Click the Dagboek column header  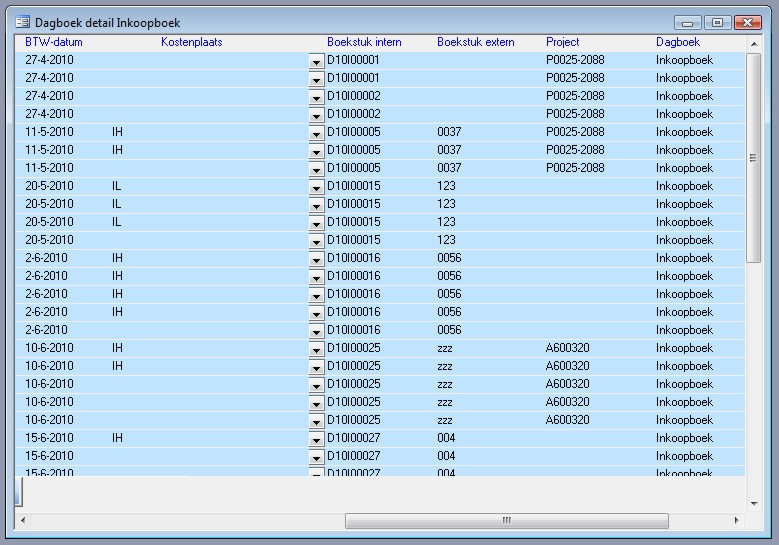[x=678, y=42]
